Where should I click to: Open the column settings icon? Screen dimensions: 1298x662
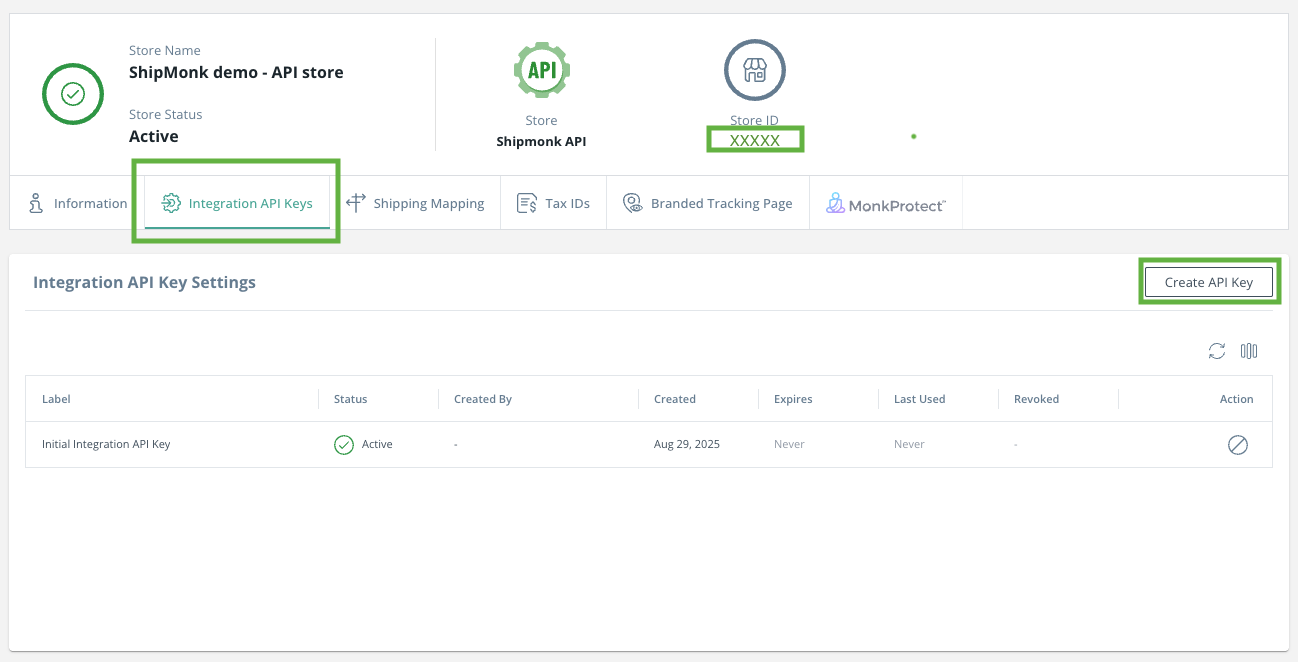click(x=1249, y=351)
